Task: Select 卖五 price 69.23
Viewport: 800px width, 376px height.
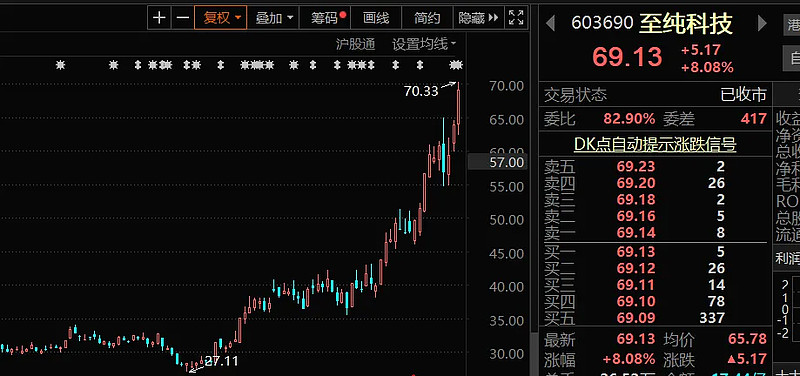Action: click(x=636, y=166)
